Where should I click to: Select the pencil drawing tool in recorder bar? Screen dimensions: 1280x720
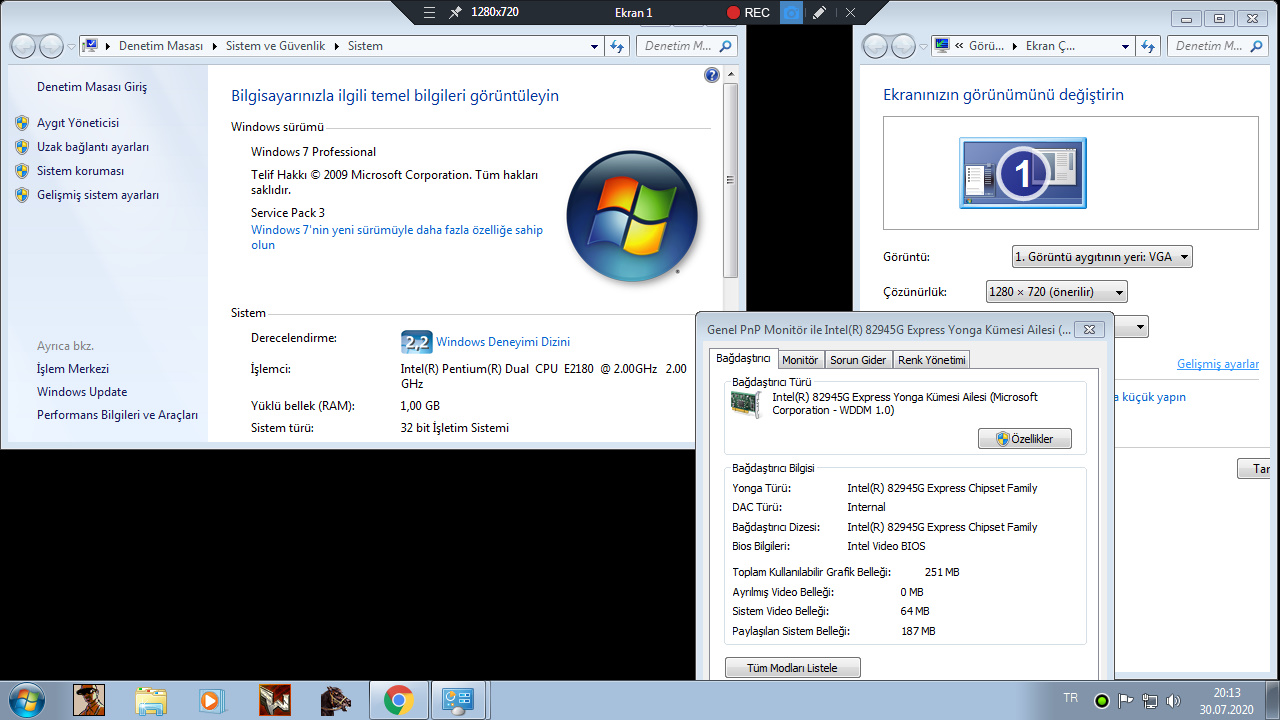[820, 12]
